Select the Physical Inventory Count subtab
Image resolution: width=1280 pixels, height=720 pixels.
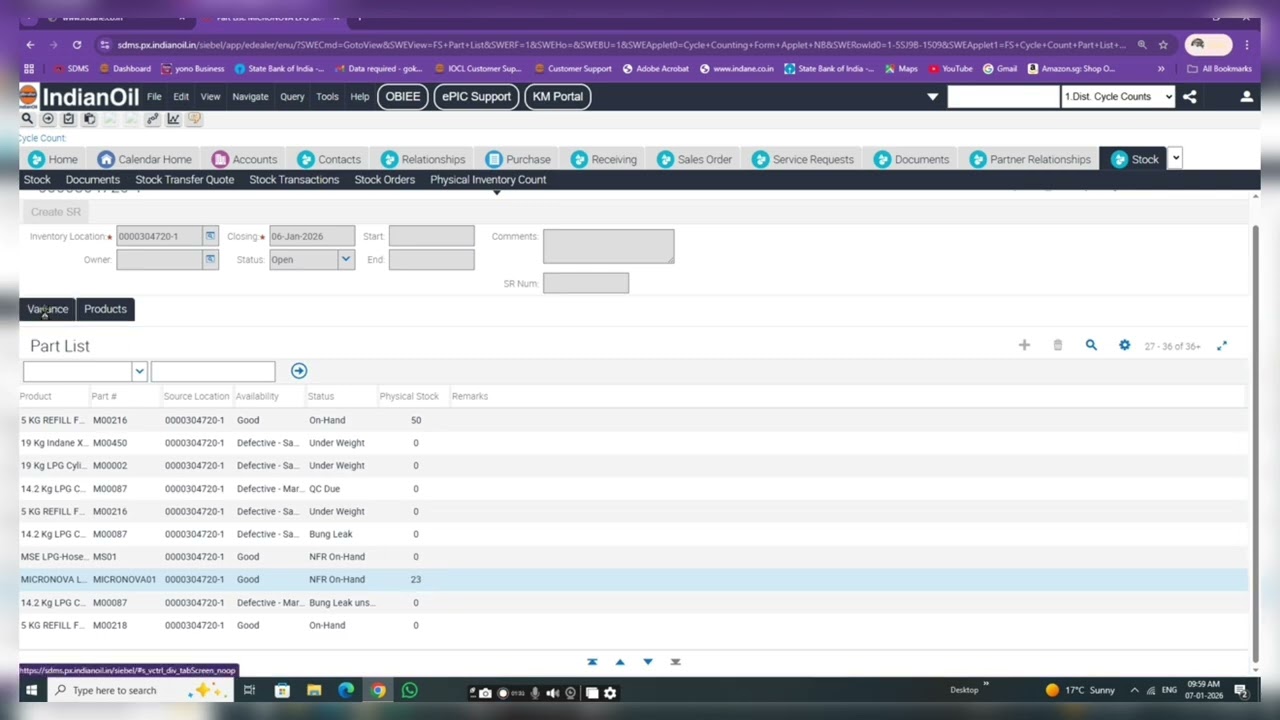click(488, 180)
